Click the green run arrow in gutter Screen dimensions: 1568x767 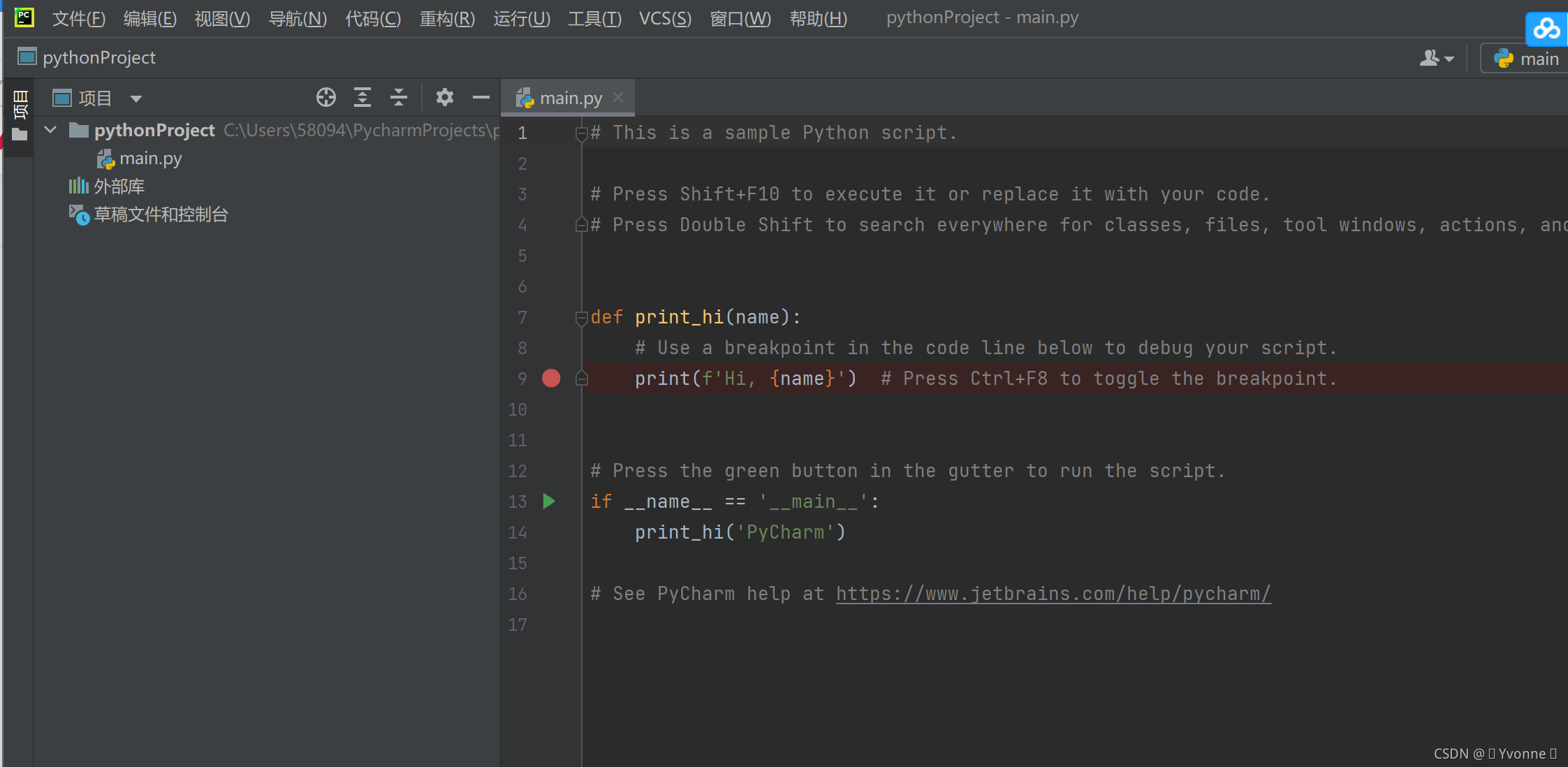pyautogui.click(x=549, y=501)
